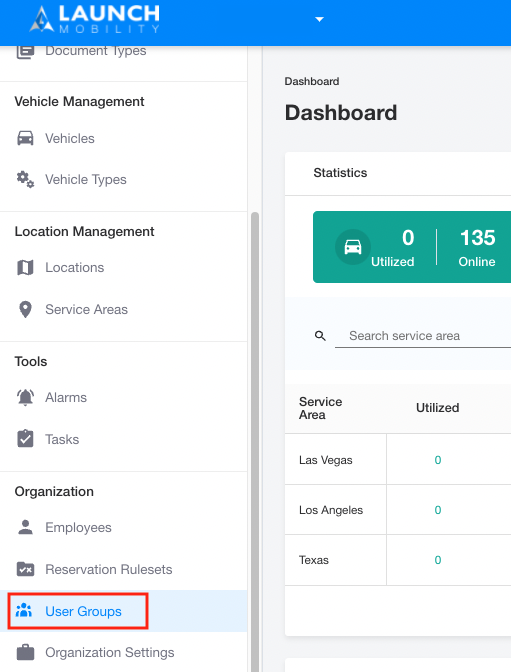The height and width of the screenshot is (672, 511).
Task: Click the Employees person icon
Action: point(25,527)
